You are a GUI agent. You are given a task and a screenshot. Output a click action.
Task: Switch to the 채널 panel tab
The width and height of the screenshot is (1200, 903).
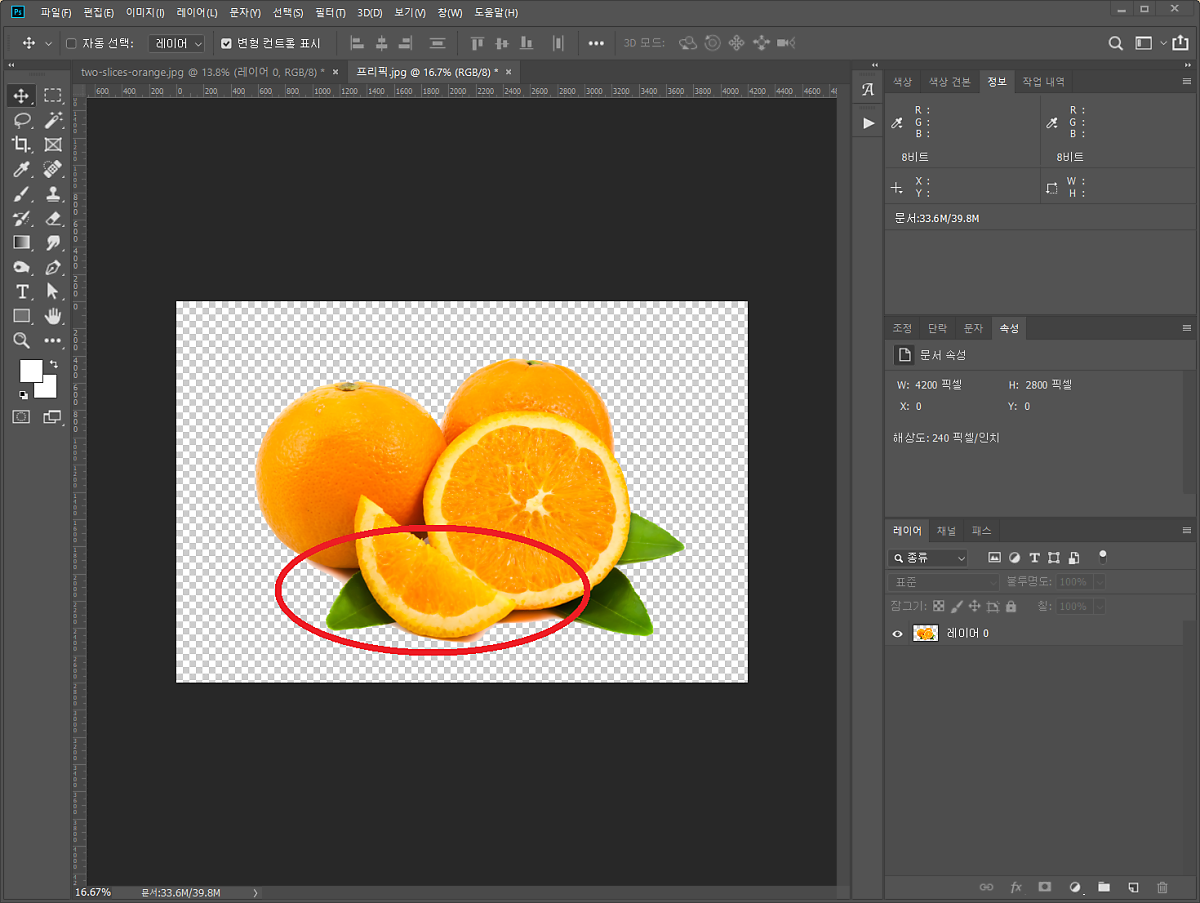click(x=946, y=531)
